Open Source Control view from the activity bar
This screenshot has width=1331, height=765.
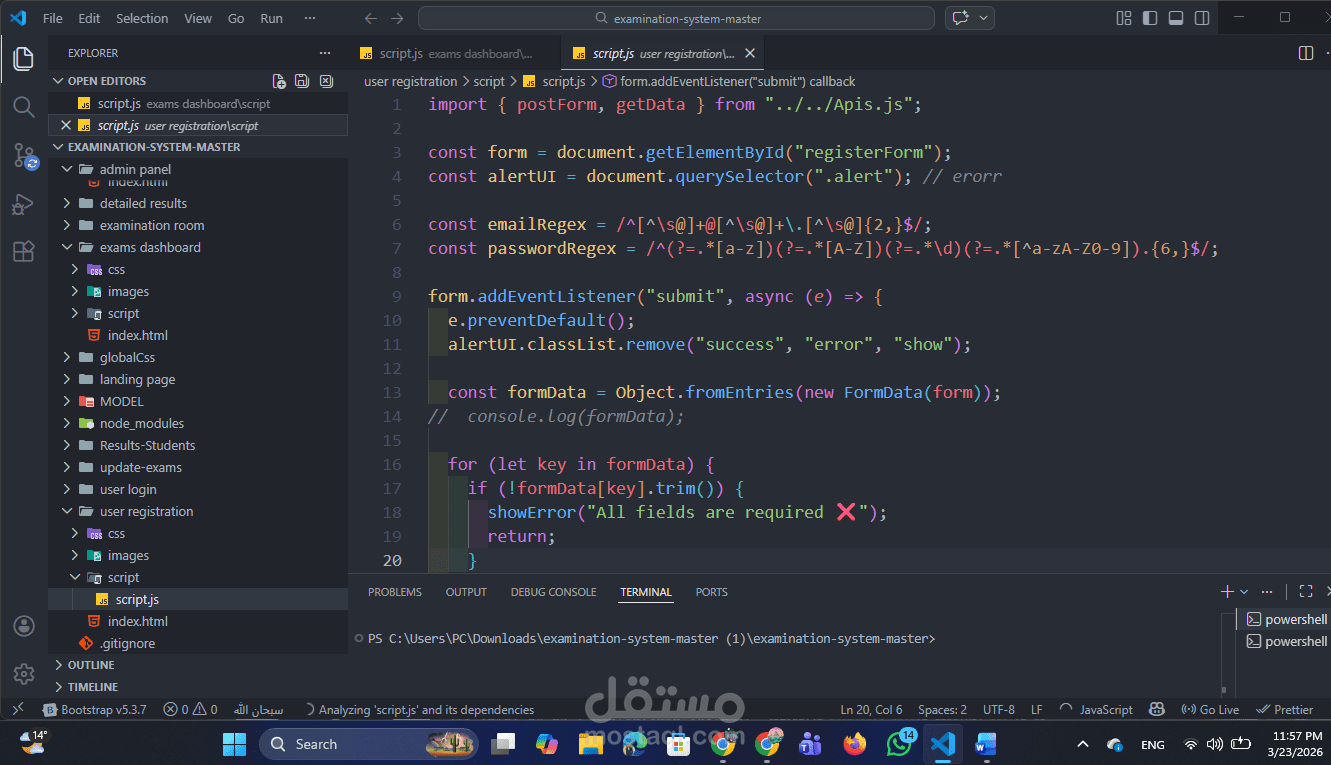click(23, 155)
